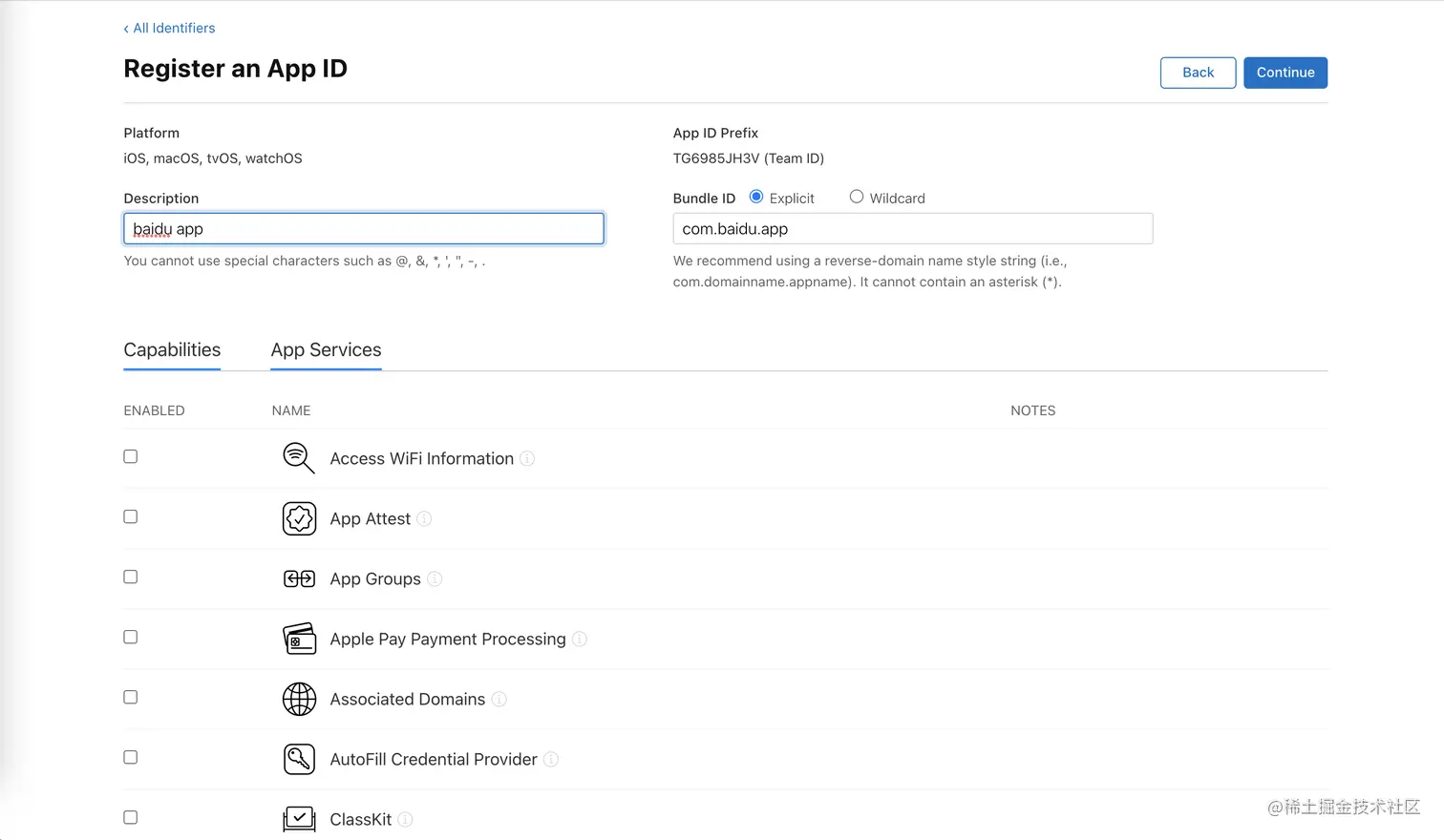This screenshot has width=1444, height=840.
Task: Click the App Attest label
Action: [371, 519]
